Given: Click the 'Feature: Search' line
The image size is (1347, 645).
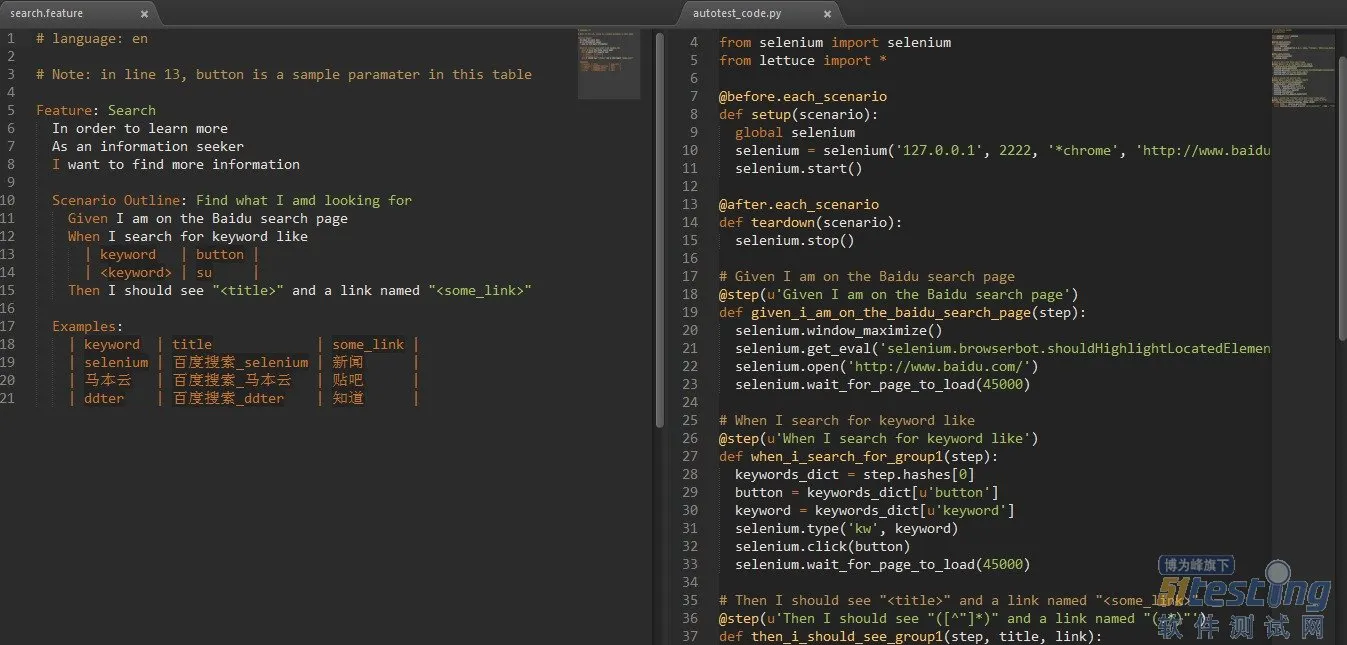Looking at the screenshot, I should tap(96, 110).
